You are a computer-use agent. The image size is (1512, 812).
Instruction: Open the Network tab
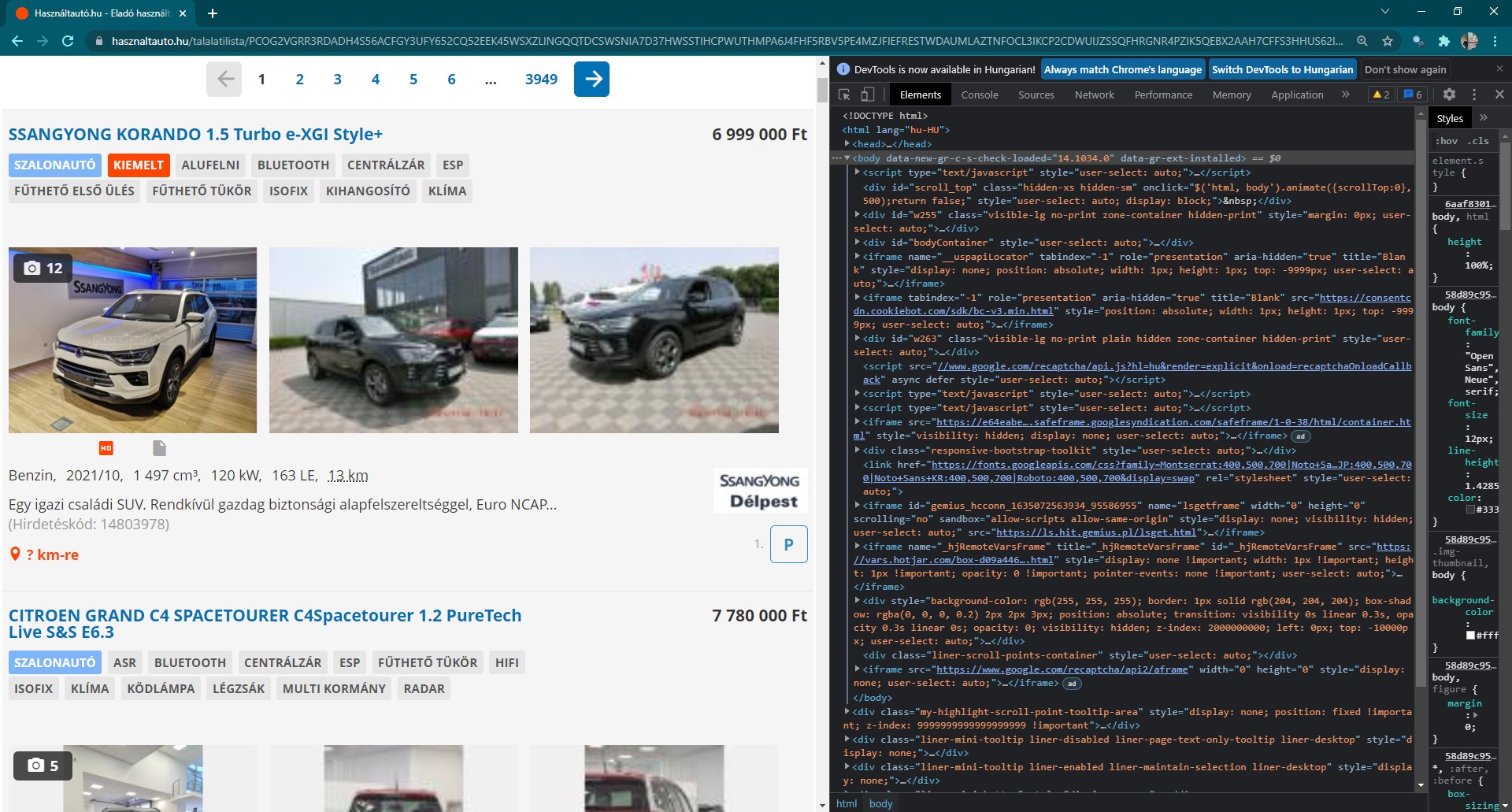coord(1094,95)
